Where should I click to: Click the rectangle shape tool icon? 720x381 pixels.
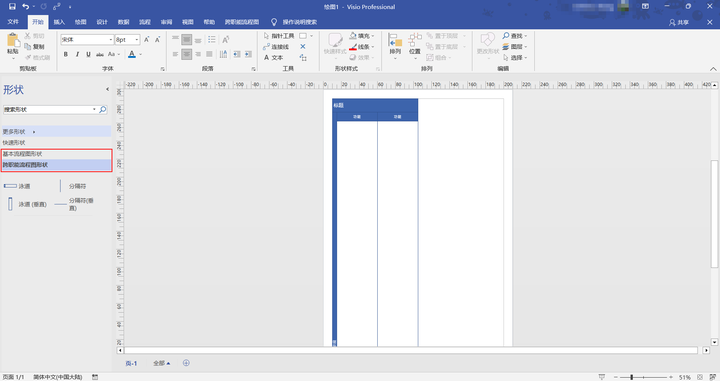pyautogui.click(x=303, y=36)
